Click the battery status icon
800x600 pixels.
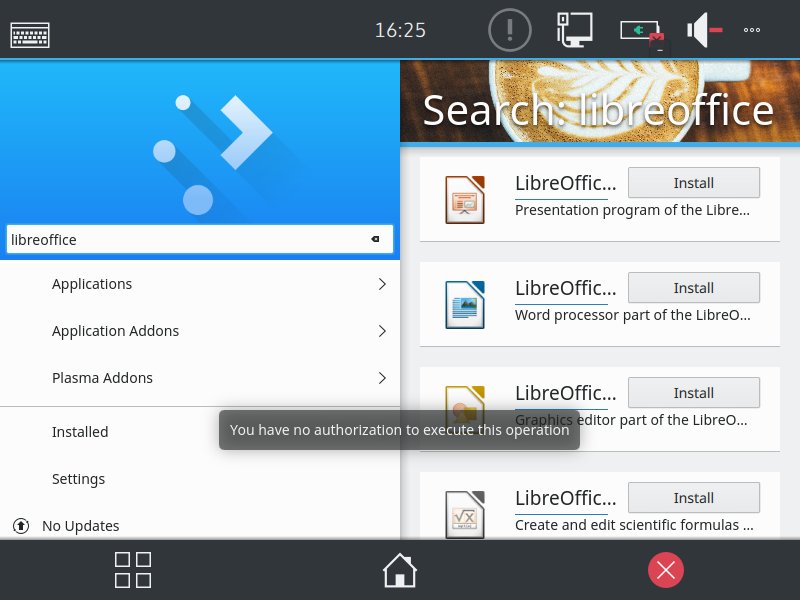pyautogui.click(x=641, y=32)
